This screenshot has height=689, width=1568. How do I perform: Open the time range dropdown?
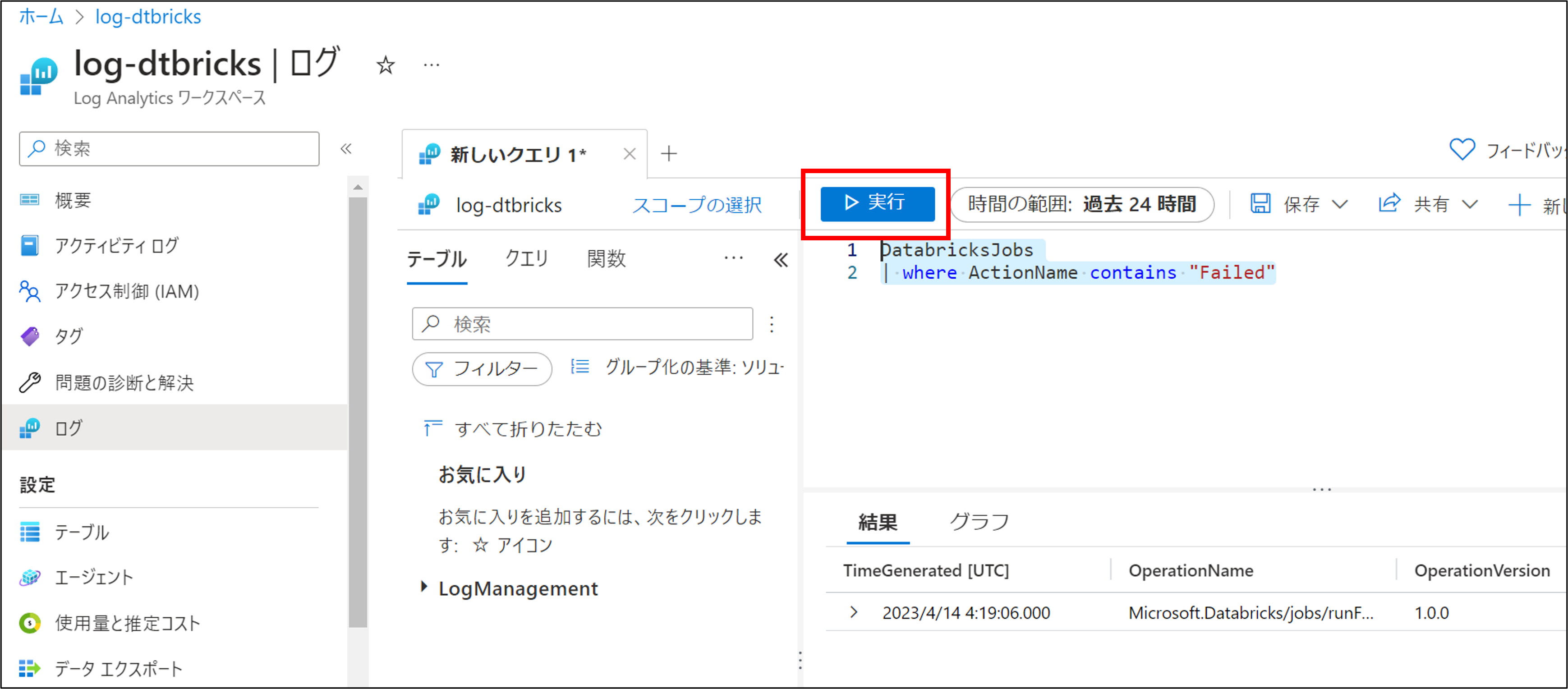coord(1081,205)
